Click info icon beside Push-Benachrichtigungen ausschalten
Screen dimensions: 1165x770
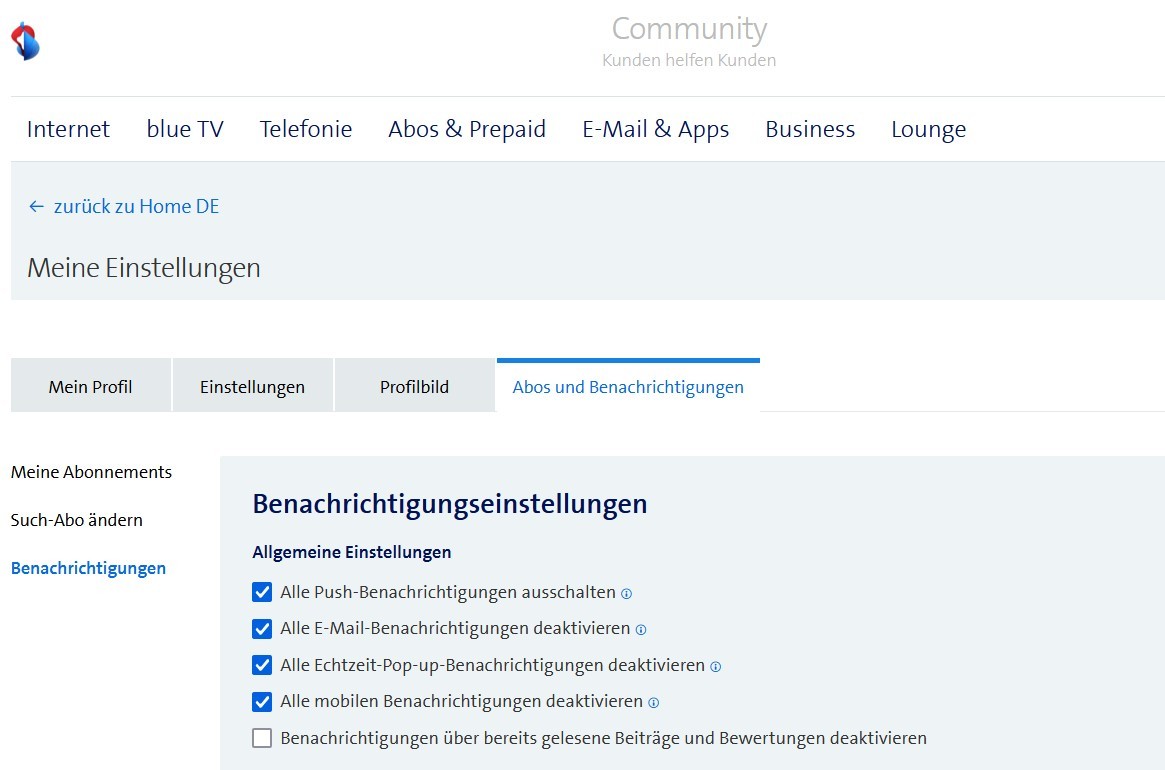(626, 594)
